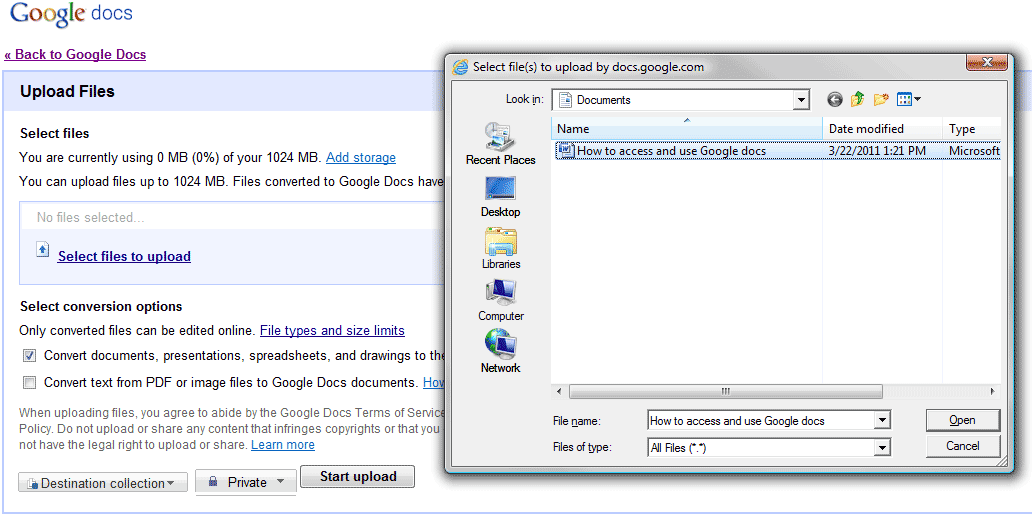The width and height of the screenshot is (1032, 515).
Task: Click the No files selected box
Action: (x=232, y=217)
